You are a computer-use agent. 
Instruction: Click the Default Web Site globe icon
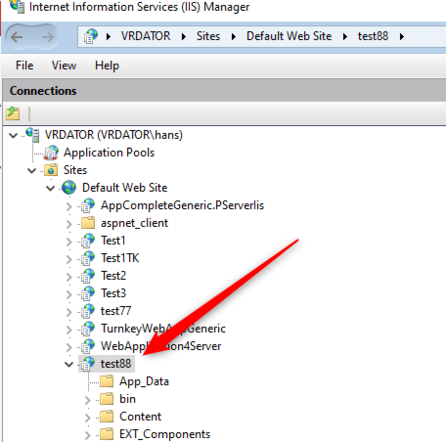click(x=69, y=187)
